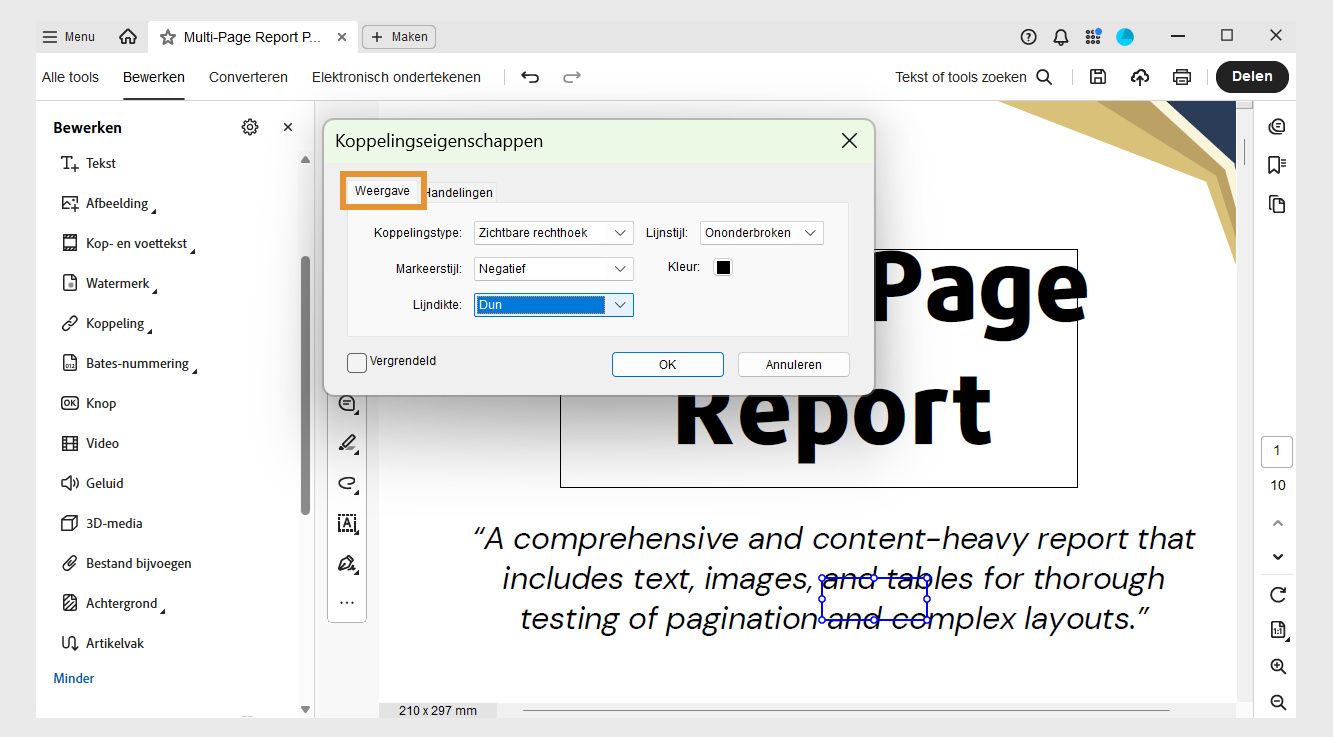Open the Alle tools tab

pyautogui.click(x=70, y=77)
